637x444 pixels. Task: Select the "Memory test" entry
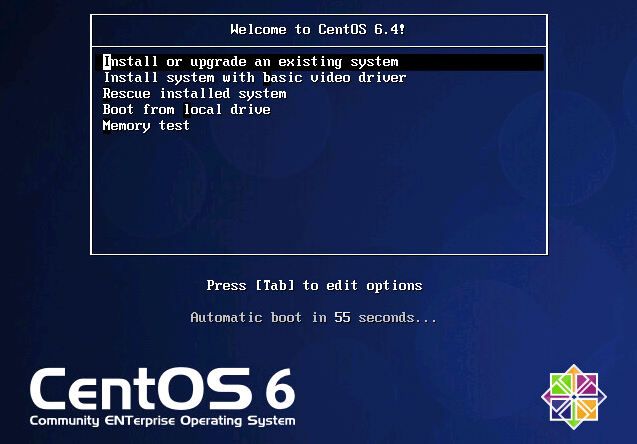pyautogui.click(x=146, y=126)
